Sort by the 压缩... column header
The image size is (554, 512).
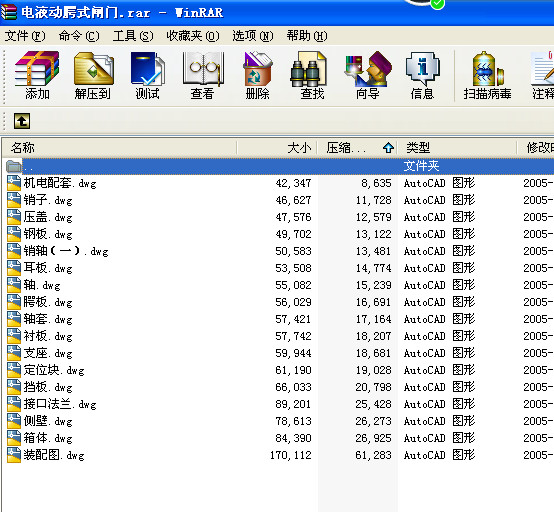(x=357, y=147)
